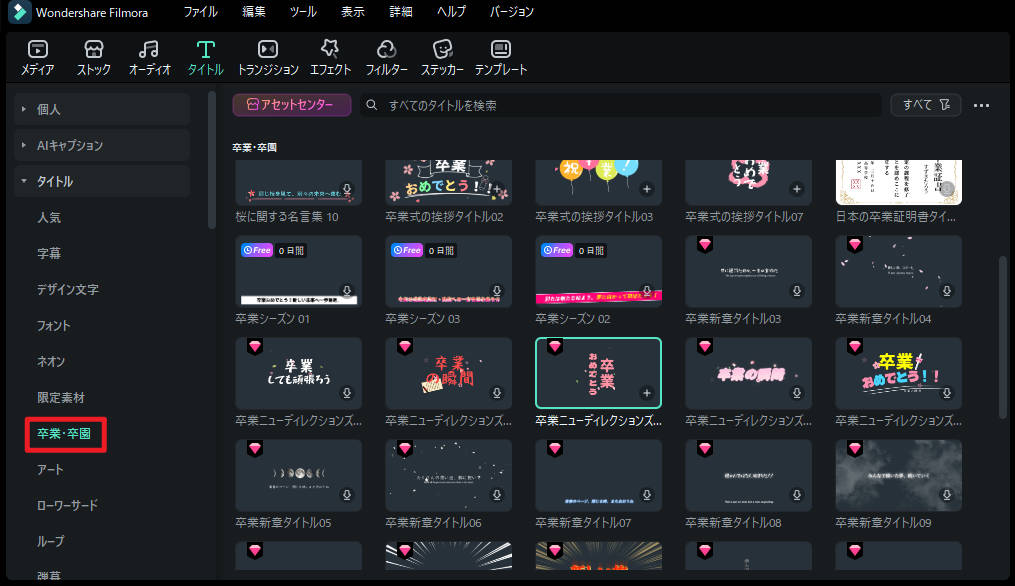Select the 卒業新章タイトル04 thumbnail
The image size is (1015, 586).
coord(897,271)
